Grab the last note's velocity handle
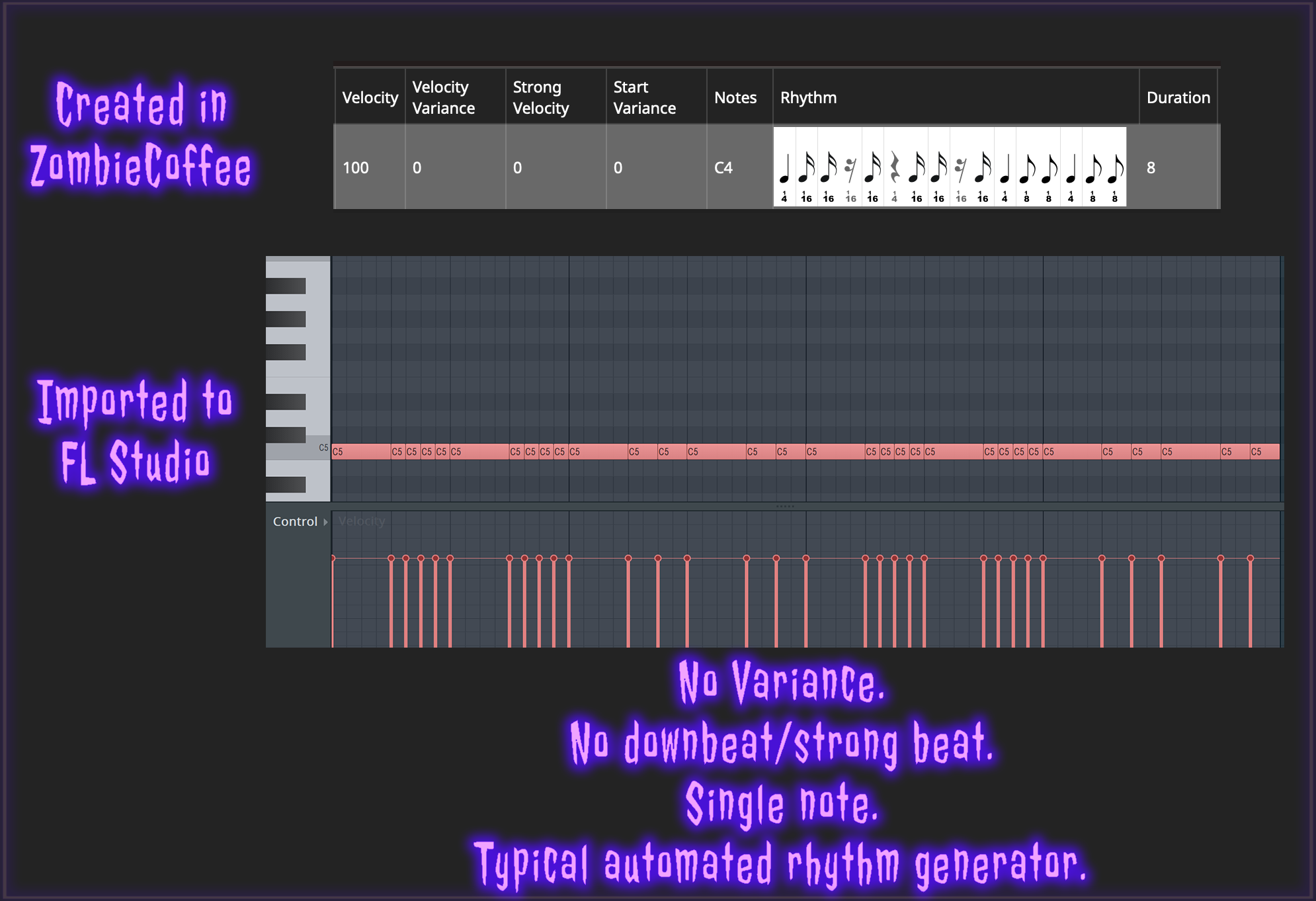1316x901 pixels. point(1250,558)
